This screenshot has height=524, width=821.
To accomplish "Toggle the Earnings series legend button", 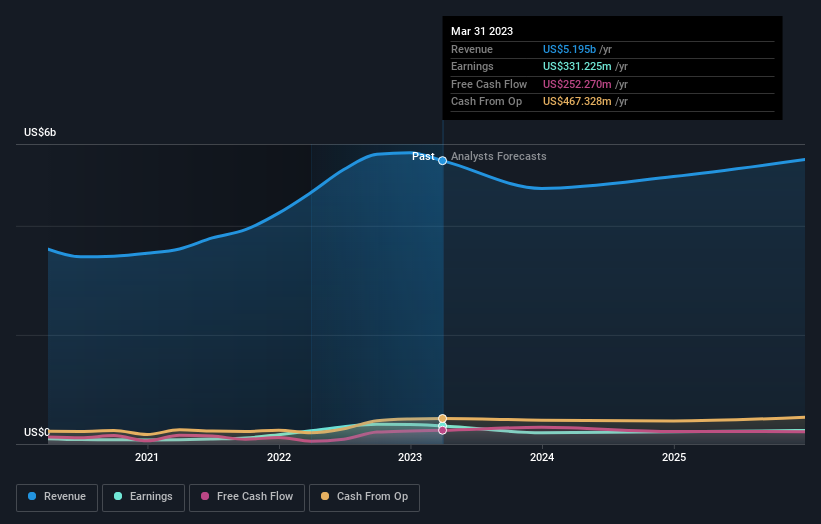I will [x=143, y=497].
